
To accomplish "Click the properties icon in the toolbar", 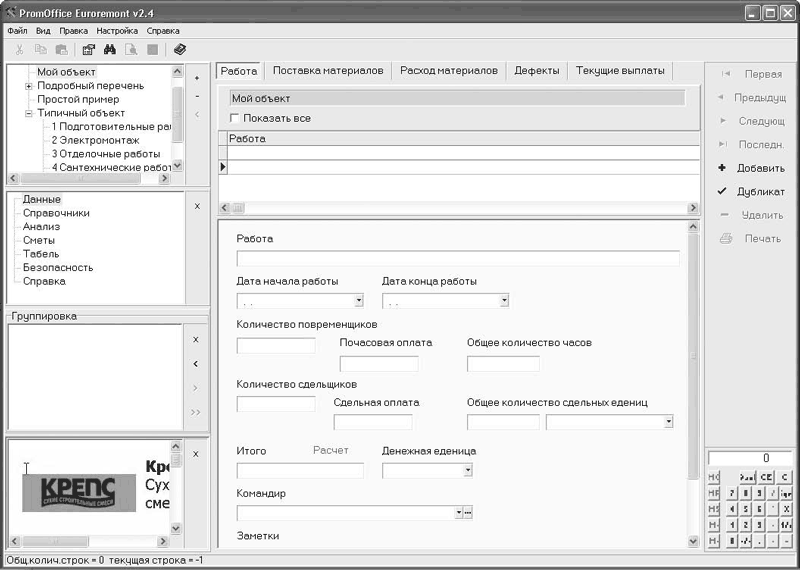I will (89, 49).
